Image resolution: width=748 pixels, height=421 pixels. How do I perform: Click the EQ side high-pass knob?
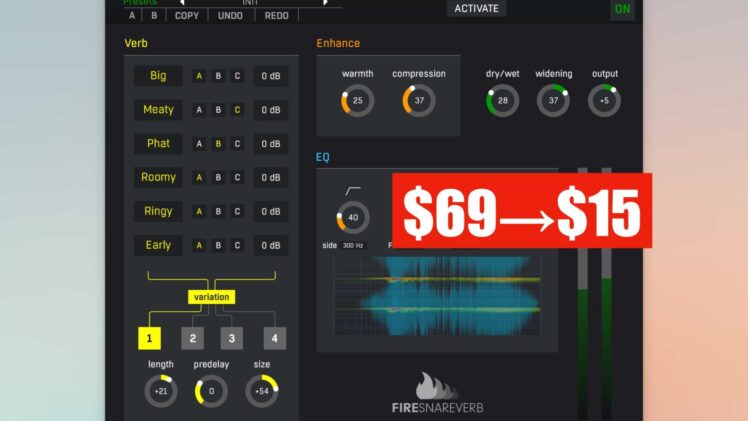353,217
